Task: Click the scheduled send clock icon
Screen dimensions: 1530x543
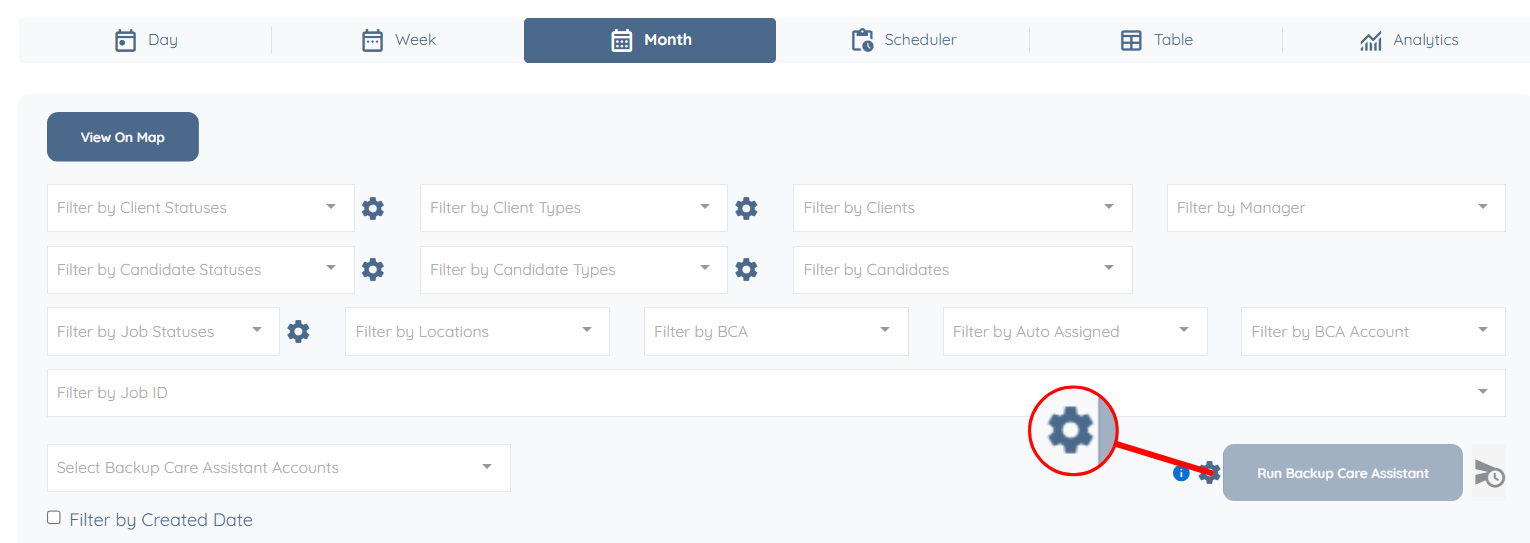Action: click(1489, 473)
